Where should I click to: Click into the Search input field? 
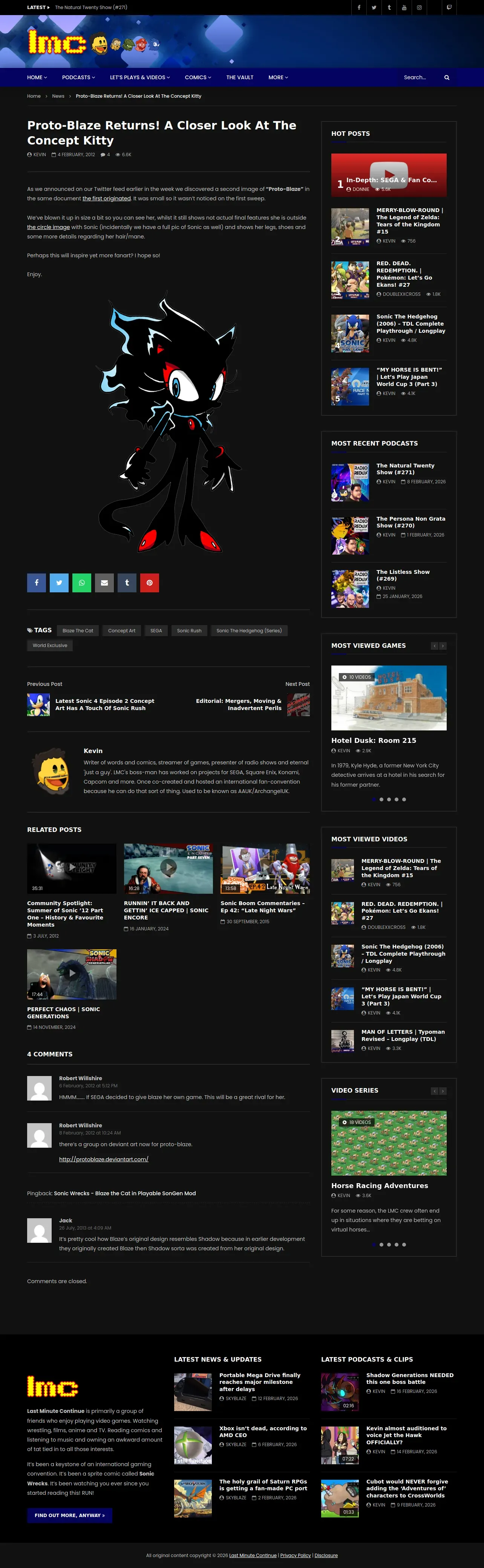click(x=420, y=77)
